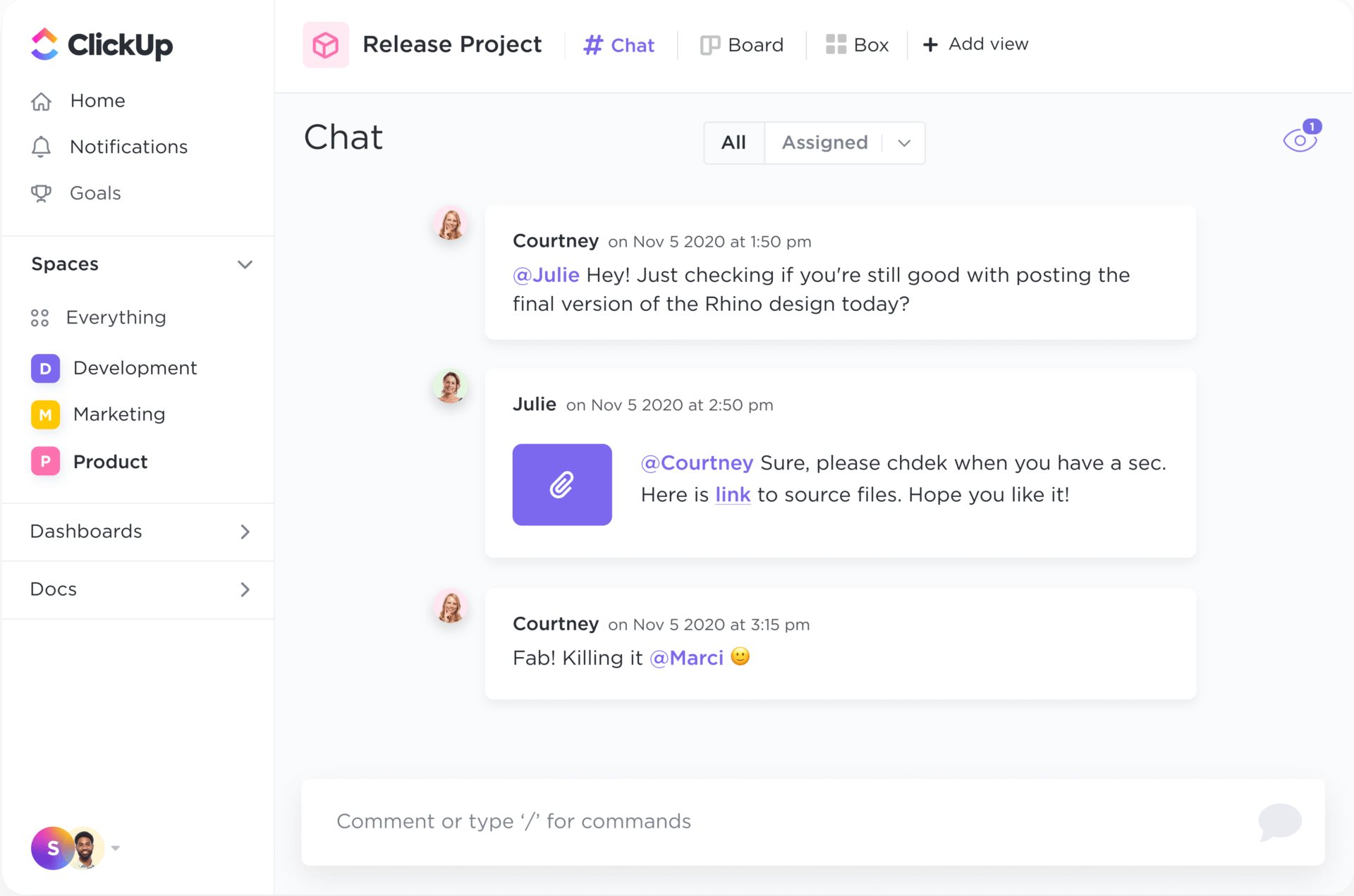The height and width of the screenshot is (896, 1354).
Task: Collapse the Spaces section
Action: [245, 264]
